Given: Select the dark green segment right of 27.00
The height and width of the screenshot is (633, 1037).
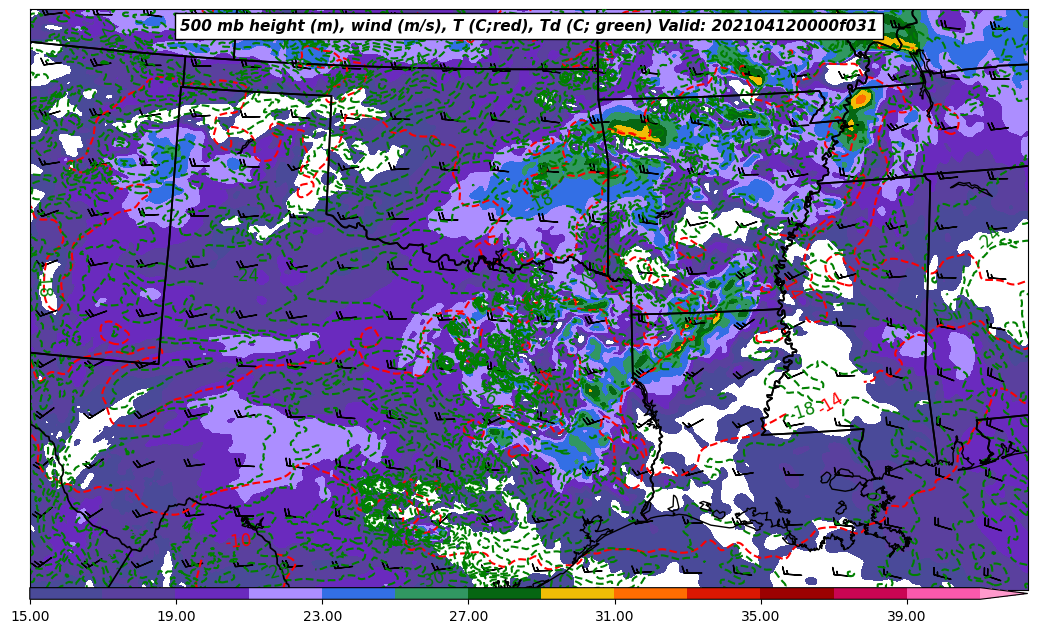Looking at the screenshot, I should (x=504, y=593).
